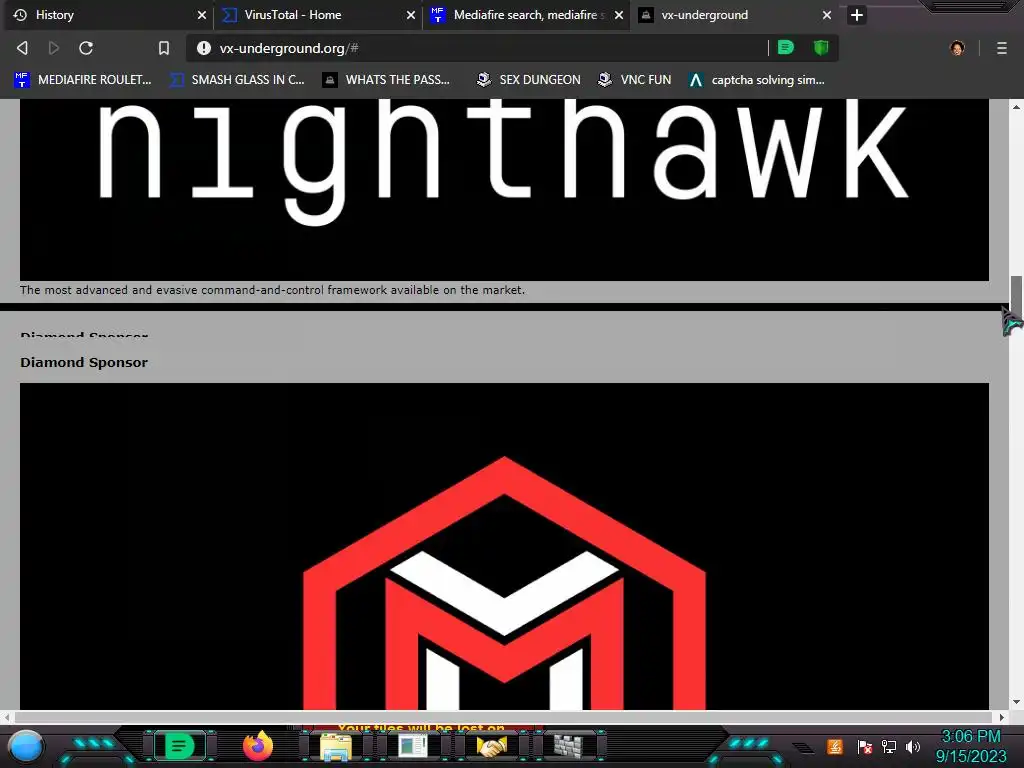Screen dimensions: 1024x768
Task: Open the green shield extension icon
Action: [821, 47]
